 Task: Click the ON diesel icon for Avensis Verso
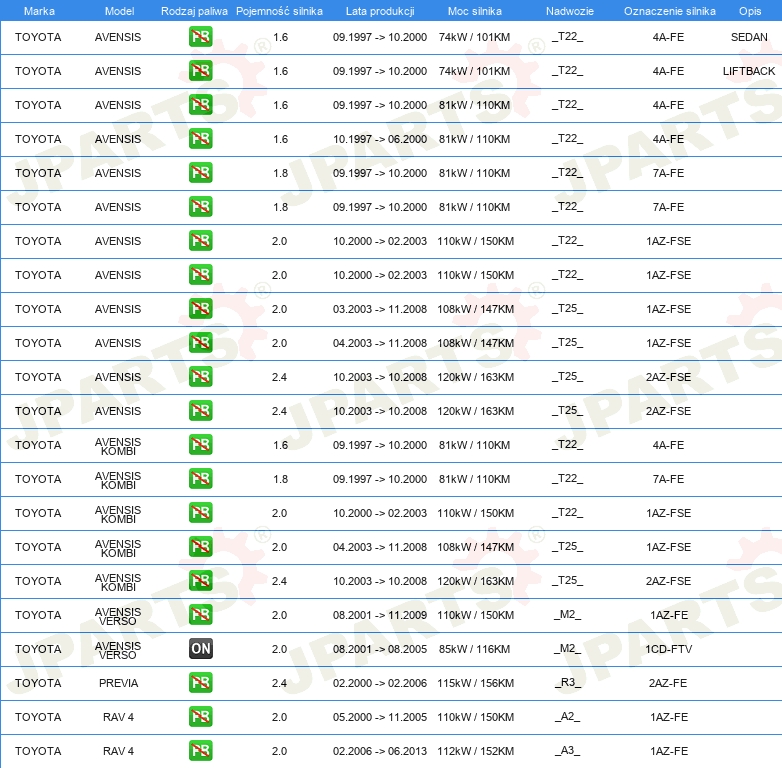(x=200, y=648)
